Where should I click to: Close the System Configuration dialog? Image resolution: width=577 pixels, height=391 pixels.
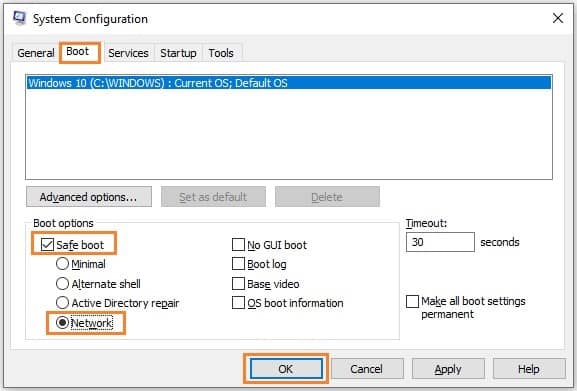click(558, 18)
